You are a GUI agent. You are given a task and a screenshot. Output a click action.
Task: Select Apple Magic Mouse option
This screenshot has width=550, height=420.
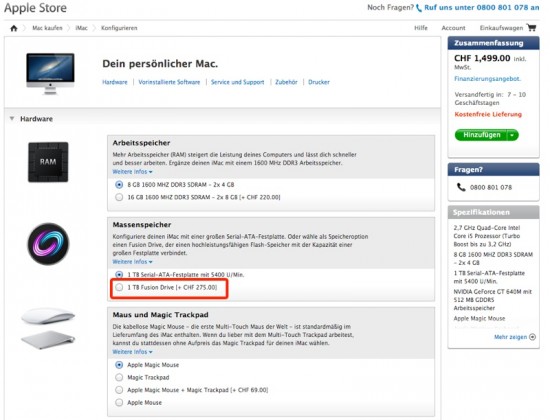tap(119, 365)
